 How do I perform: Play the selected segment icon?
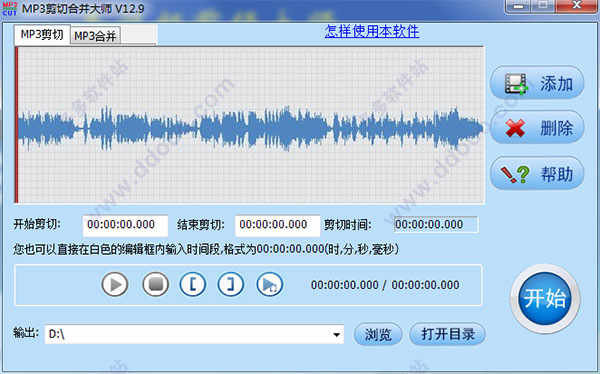(269, 284)
